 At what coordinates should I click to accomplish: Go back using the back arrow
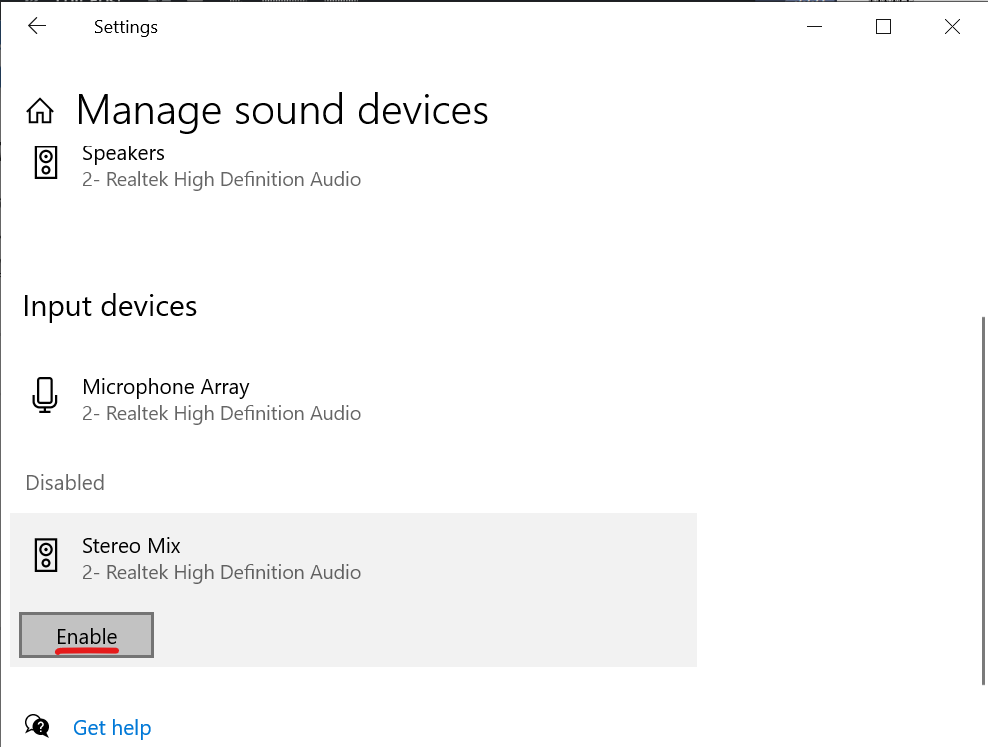(x=37, y=27)
